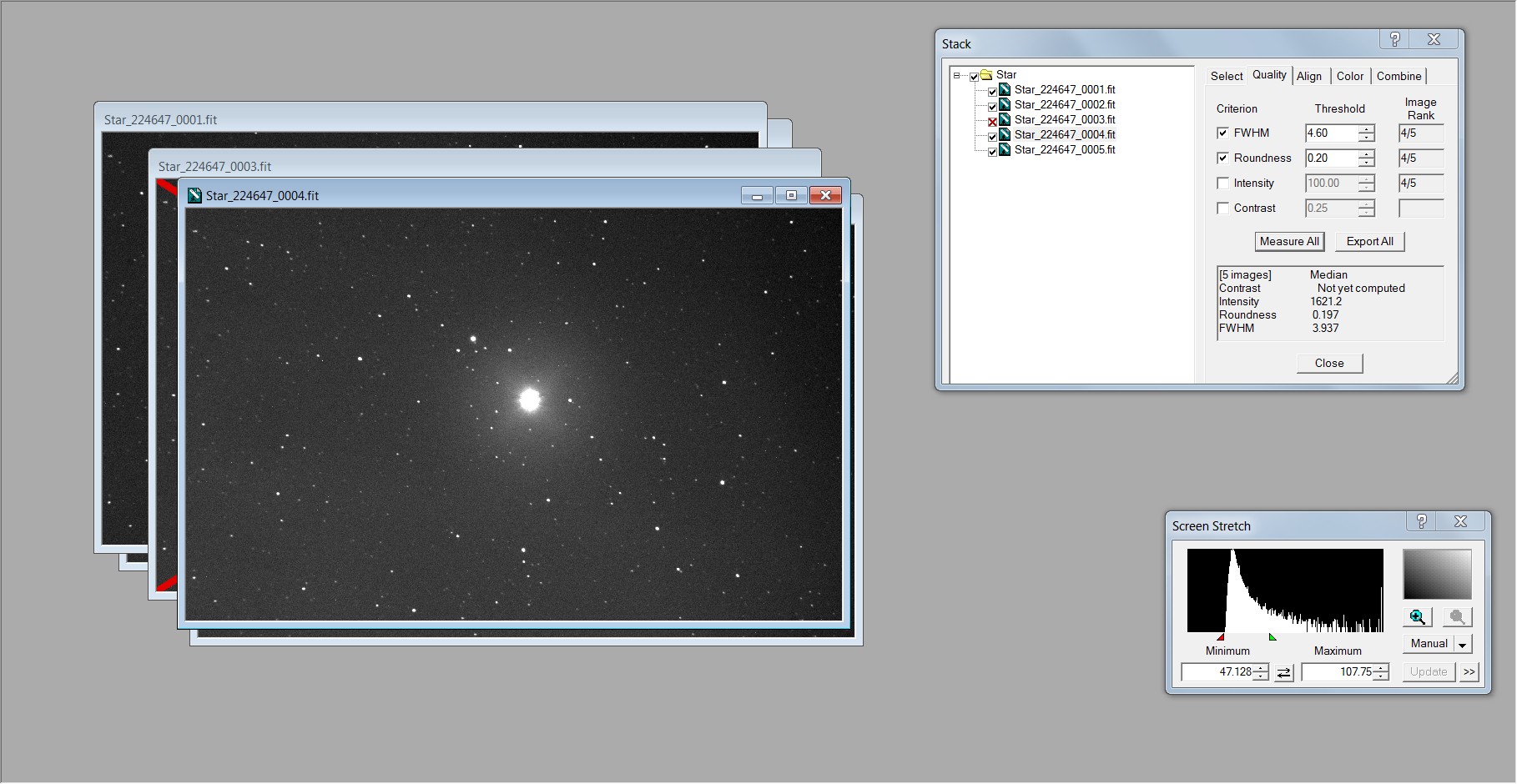This screenshot has height=784, width=1517.
Task: Minimize the Star_224647_0004.fit image window
Action: coord(757,195)
